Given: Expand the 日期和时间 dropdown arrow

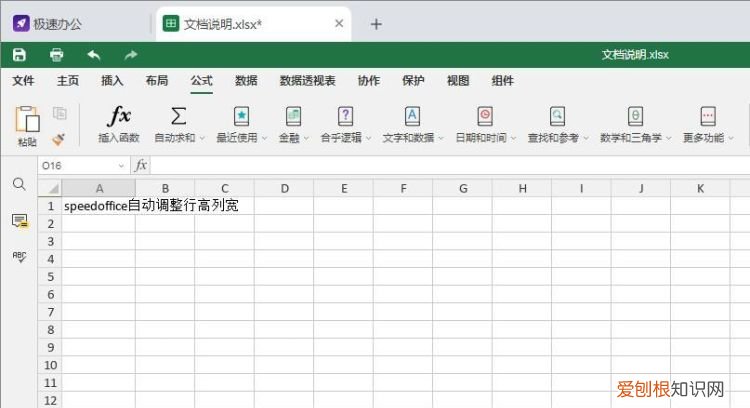Looking at the screenshot, I should [x=513, y=138].
